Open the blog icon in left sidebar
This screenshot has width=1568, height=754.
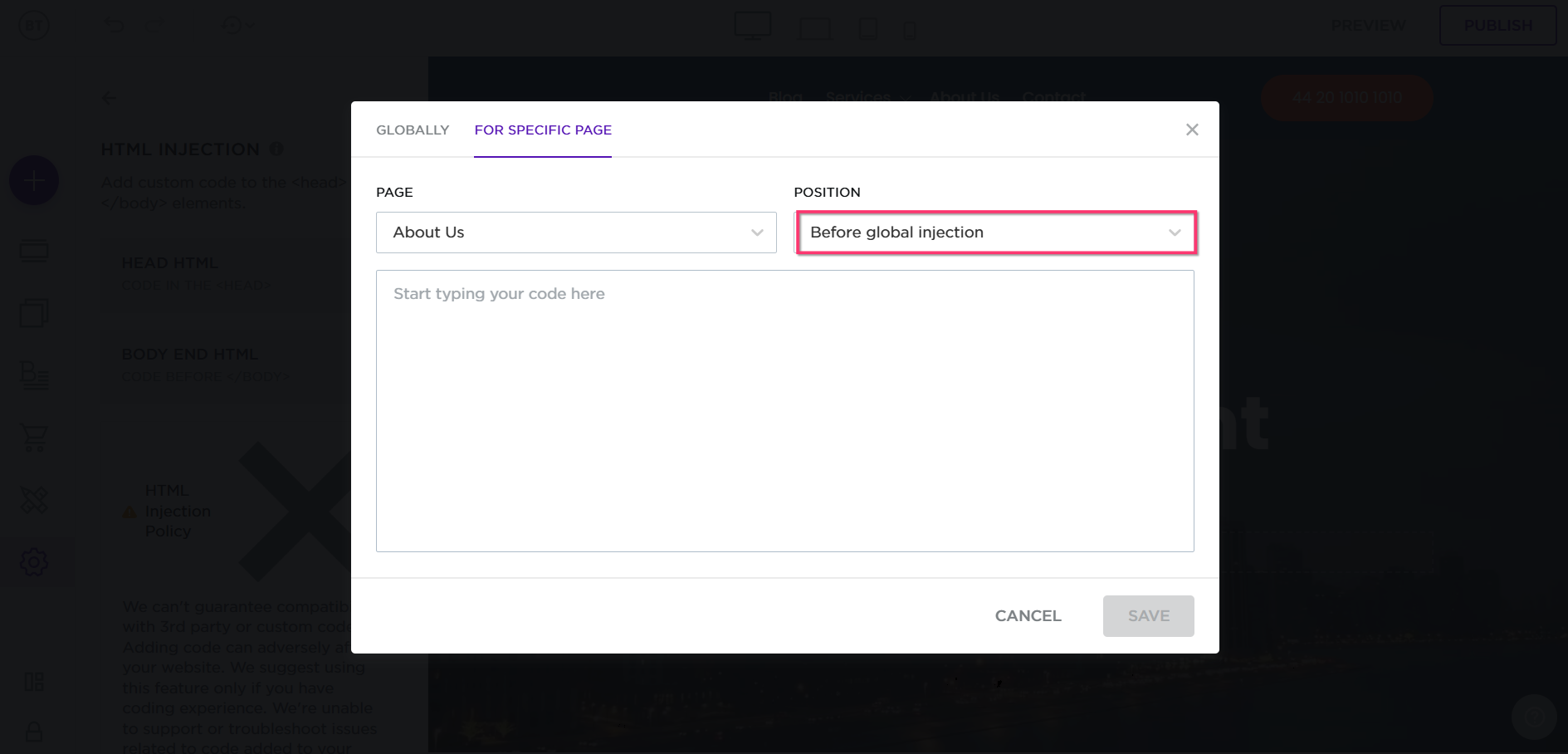coord(34,375)
